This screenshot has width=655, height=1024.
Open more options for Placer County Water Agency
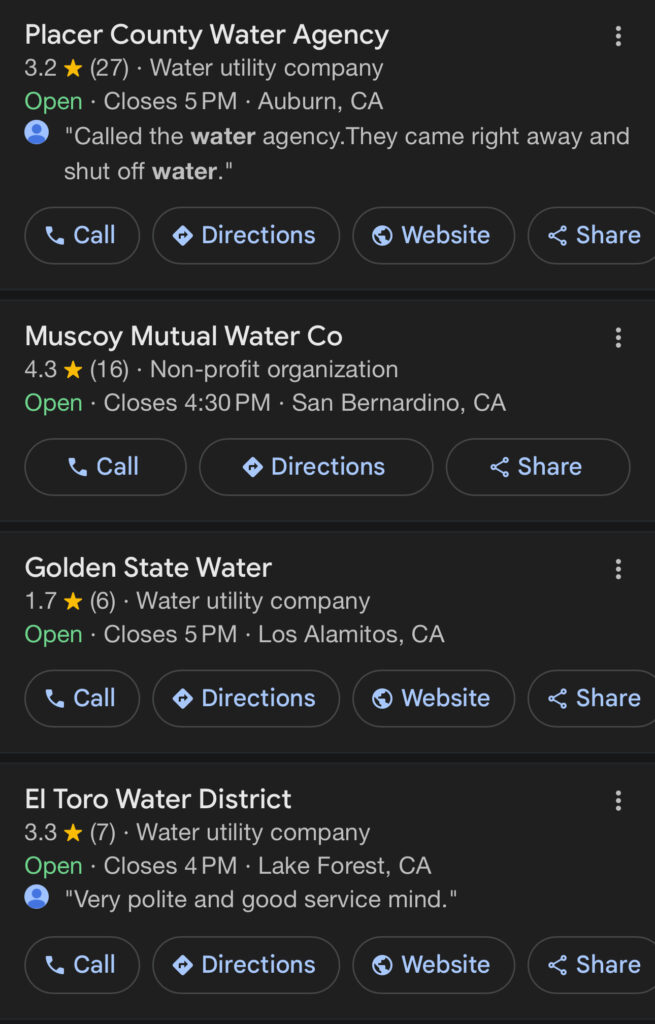tap(618, 37)
